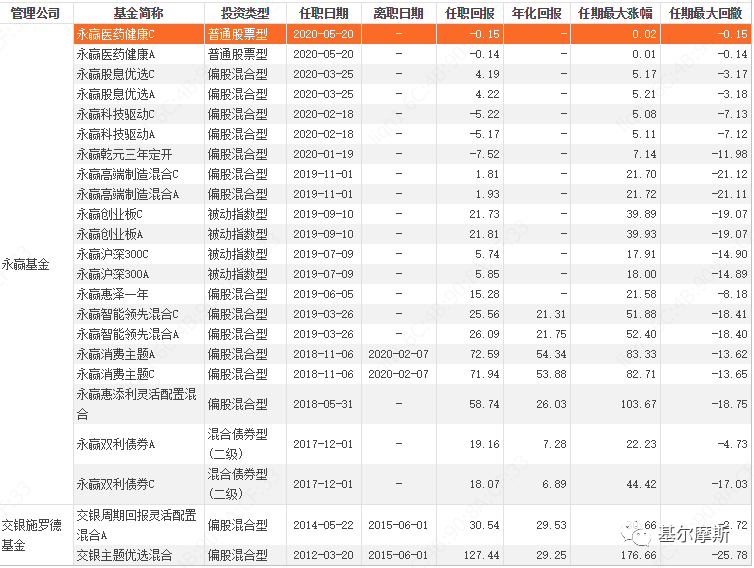The image size is (754, 568).
Task: Click the 基金简称 column header
Action: [x=138, y=13]
